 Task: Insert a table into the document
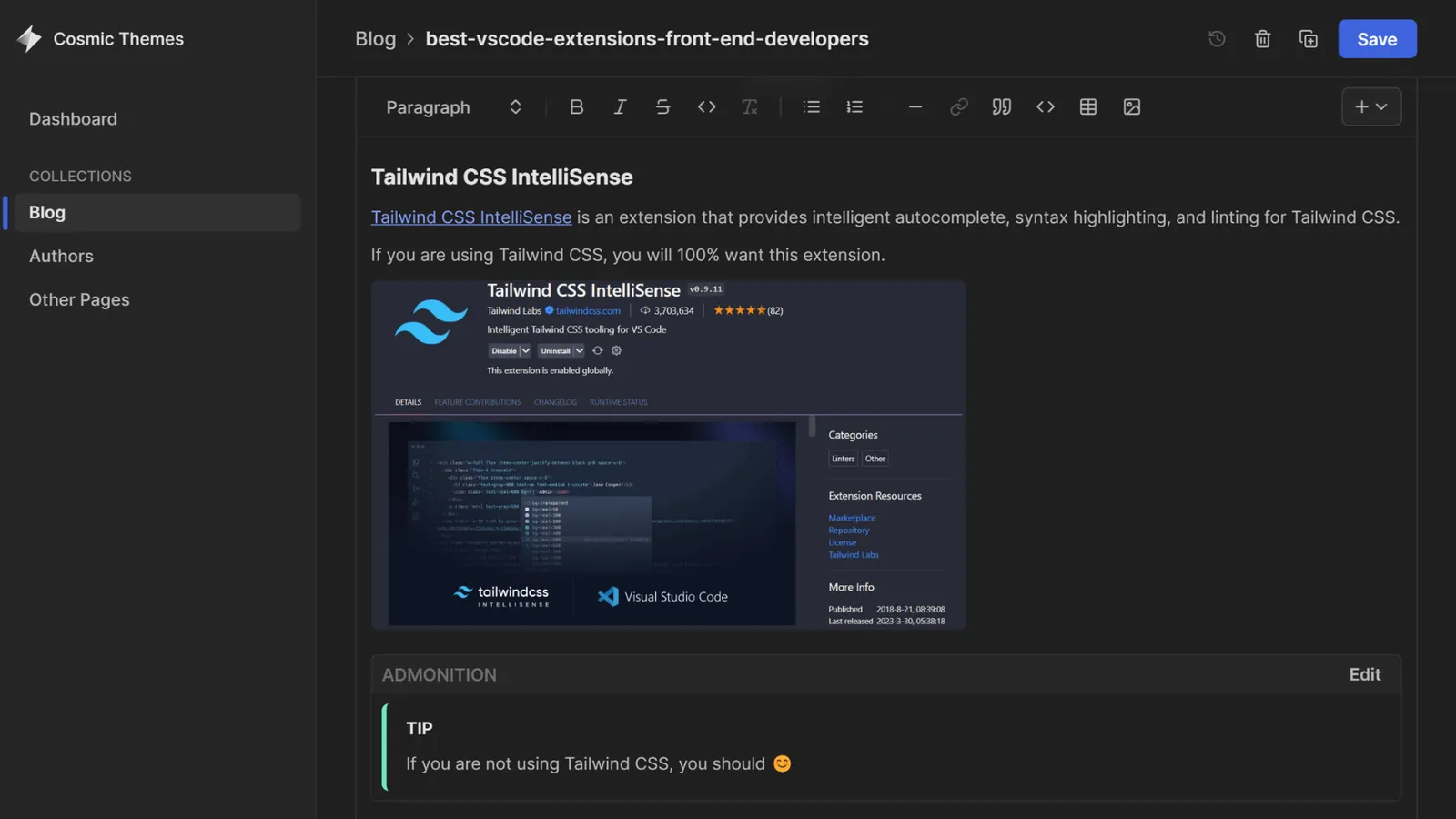pos(1088,107)
